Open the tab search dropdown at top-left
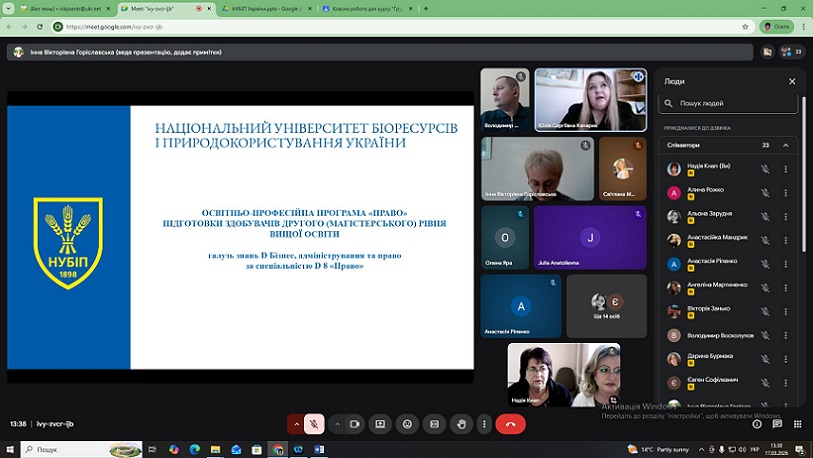813x458 pixels. [x=9, y=9]
